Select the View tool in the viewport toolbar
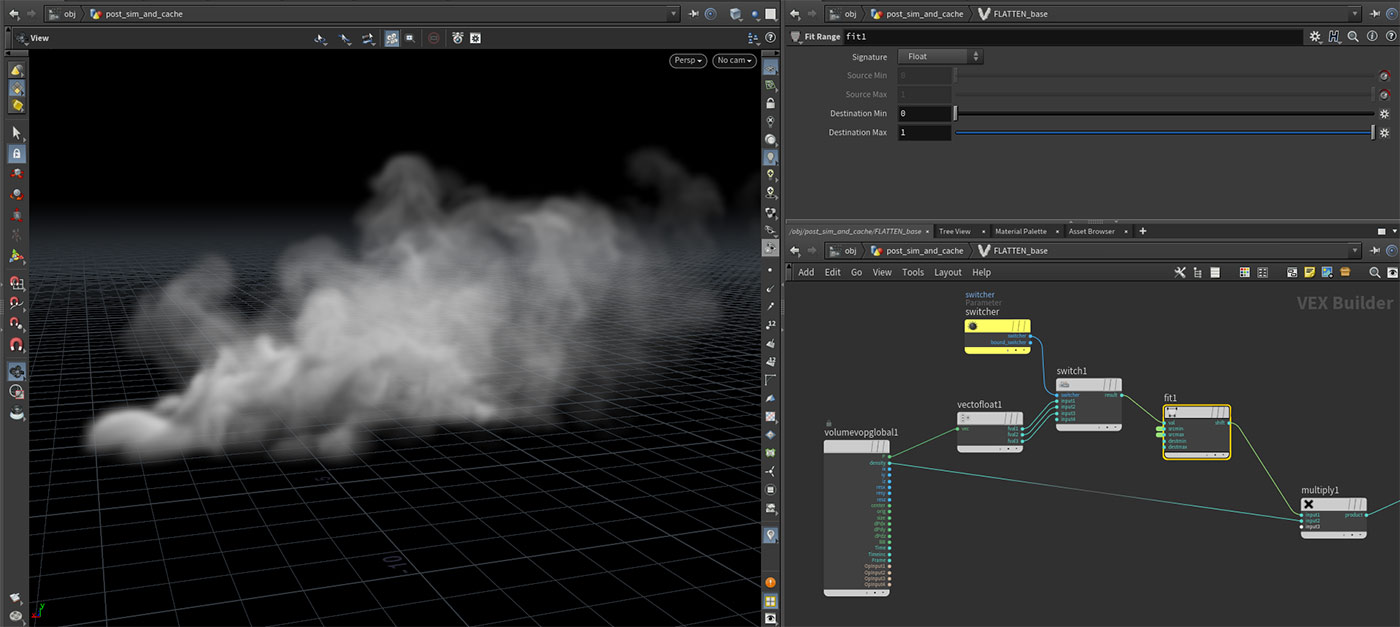This screenshot has height=627, width=1400. 320,38
